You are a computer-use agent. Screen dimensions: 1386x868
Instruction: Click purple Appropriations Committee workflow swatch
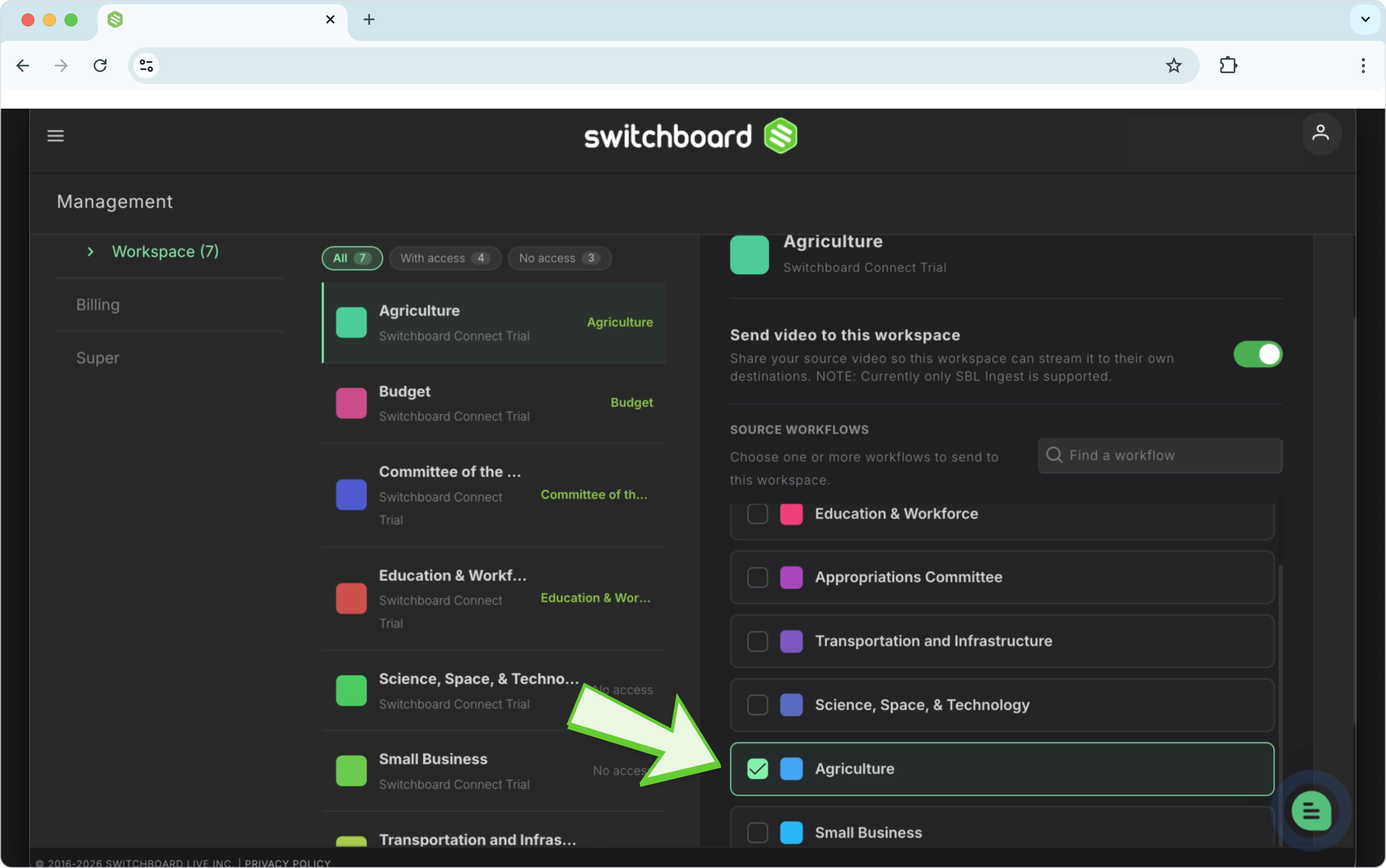point(791,577)
